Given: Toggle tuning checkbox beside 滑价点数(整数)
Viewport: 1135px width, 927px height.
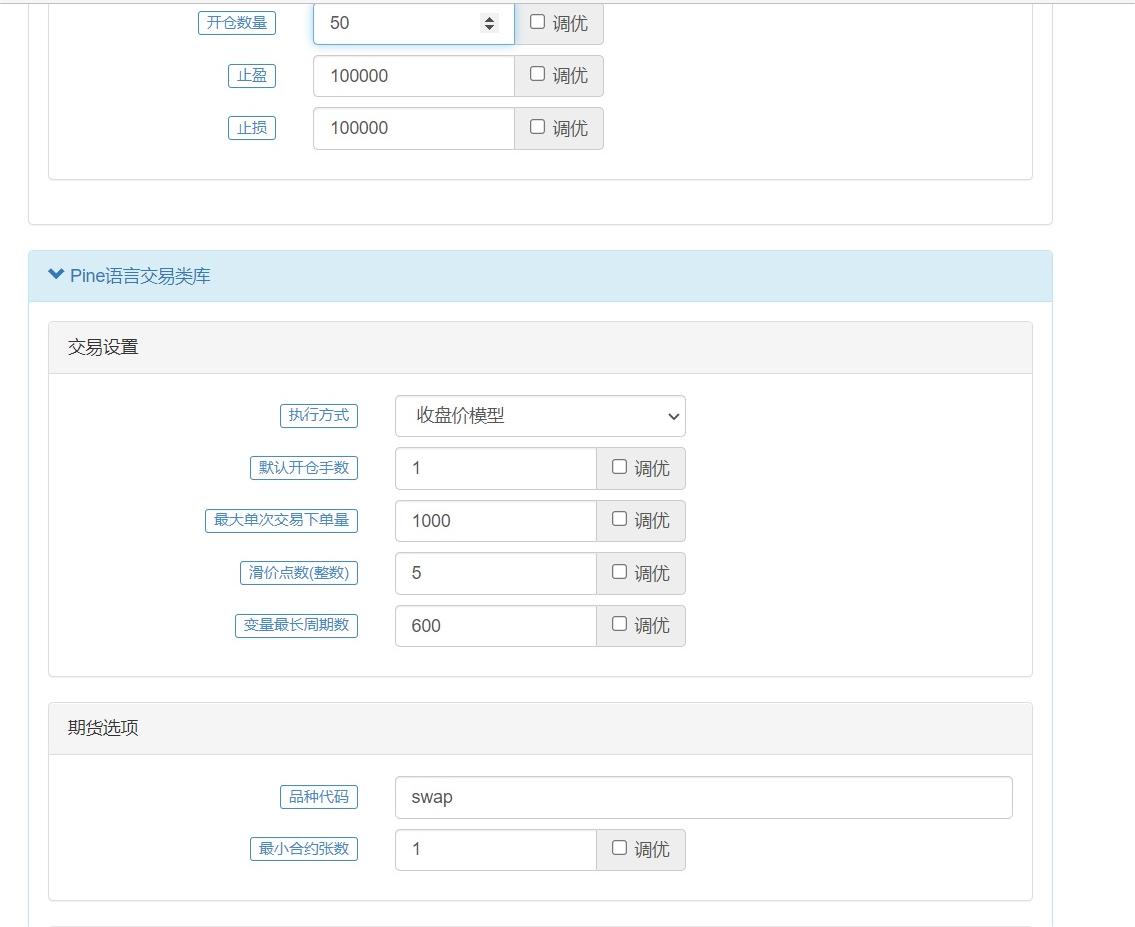Looking at the screenshot, I should 619,573.
